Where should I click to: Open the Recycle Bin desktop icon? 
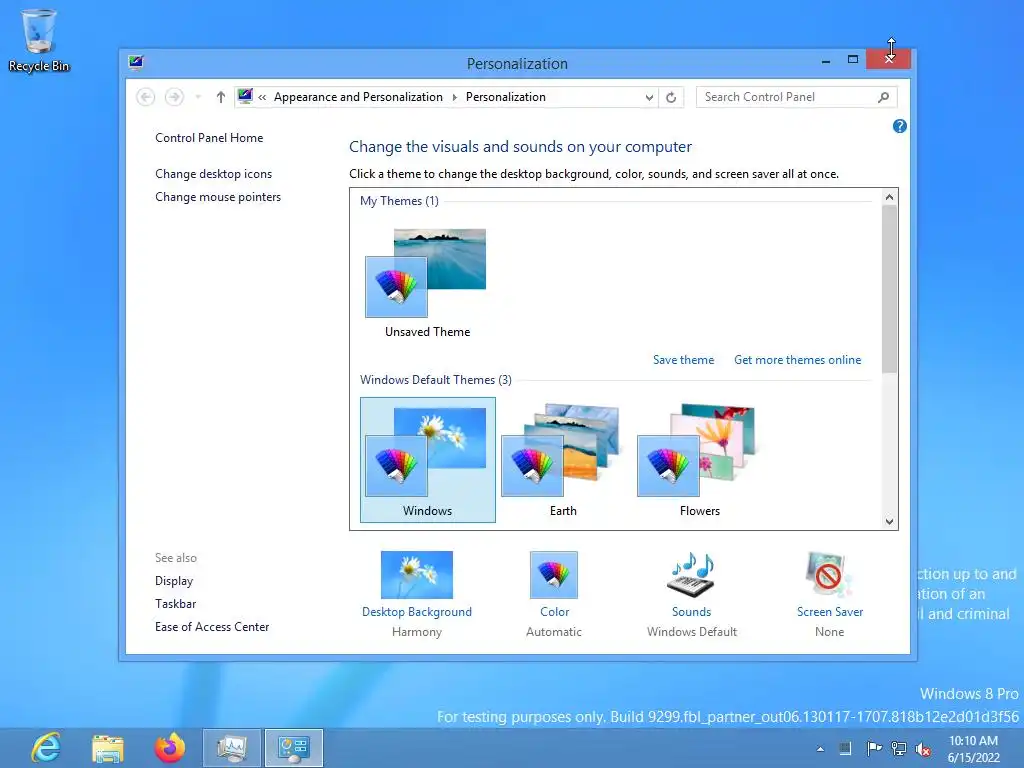pos(39,40)
